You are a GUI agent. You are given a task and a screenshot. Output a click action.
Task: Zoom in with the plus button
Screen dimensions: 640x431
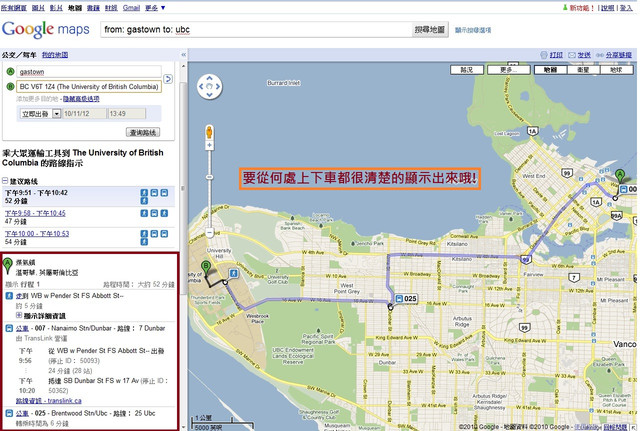[209, 145]
